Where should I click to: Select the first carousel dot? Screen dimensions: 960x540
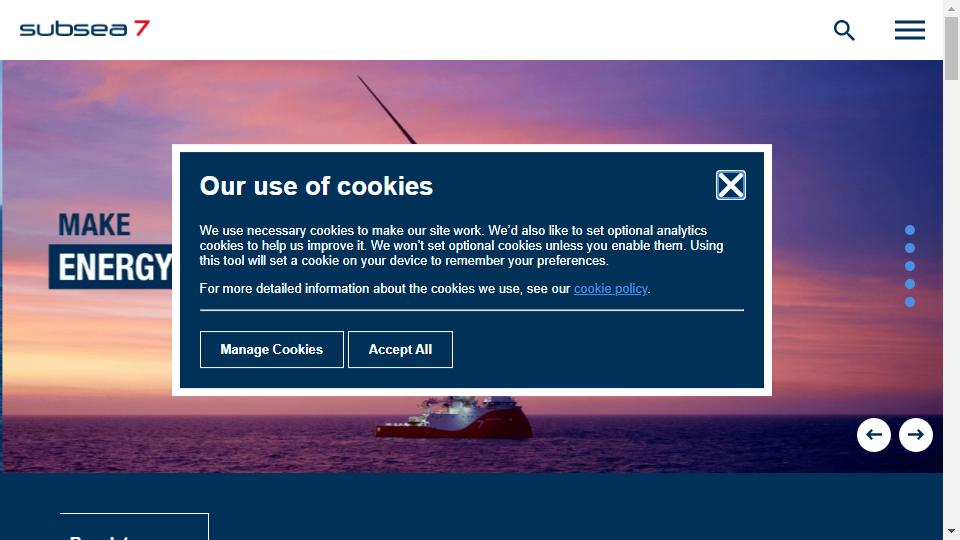pos(910,230)
